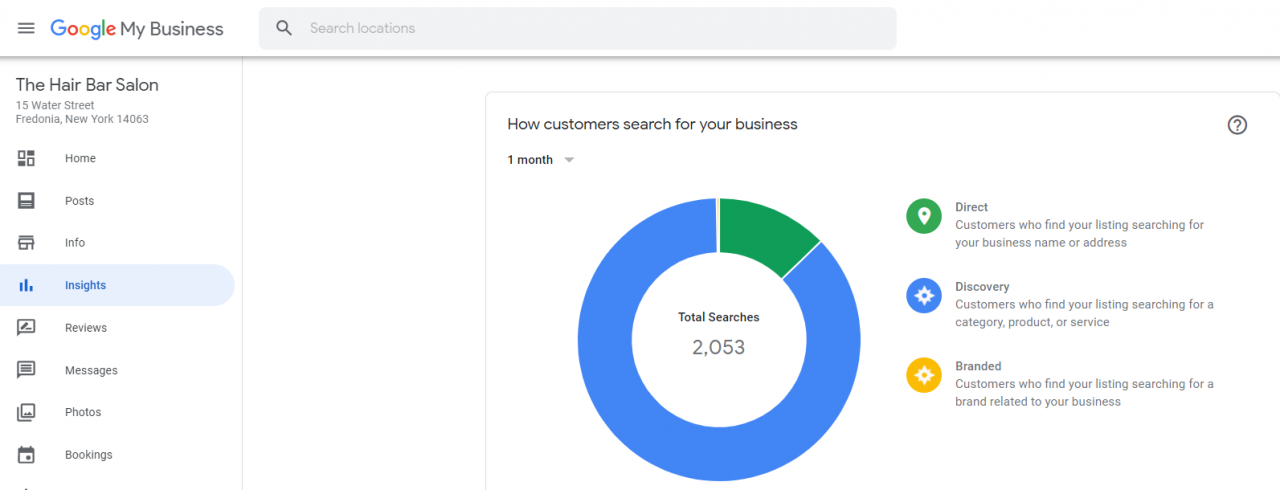Click the Home dashboard icon
Screen dimensions: 1280x490
click(26, 158)
